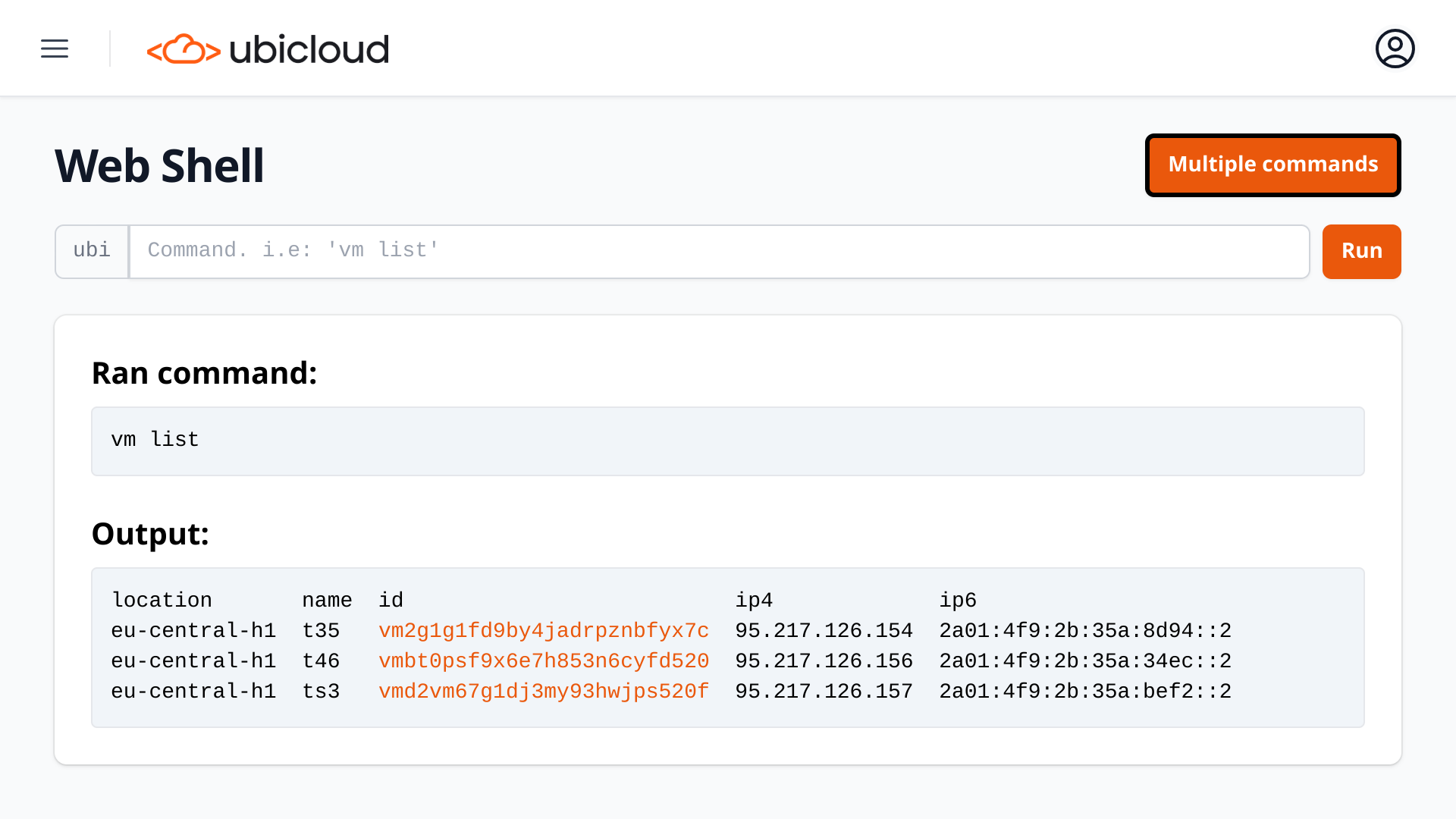Click IPv6 address ending 8d94::2

tap(1085, 631)
